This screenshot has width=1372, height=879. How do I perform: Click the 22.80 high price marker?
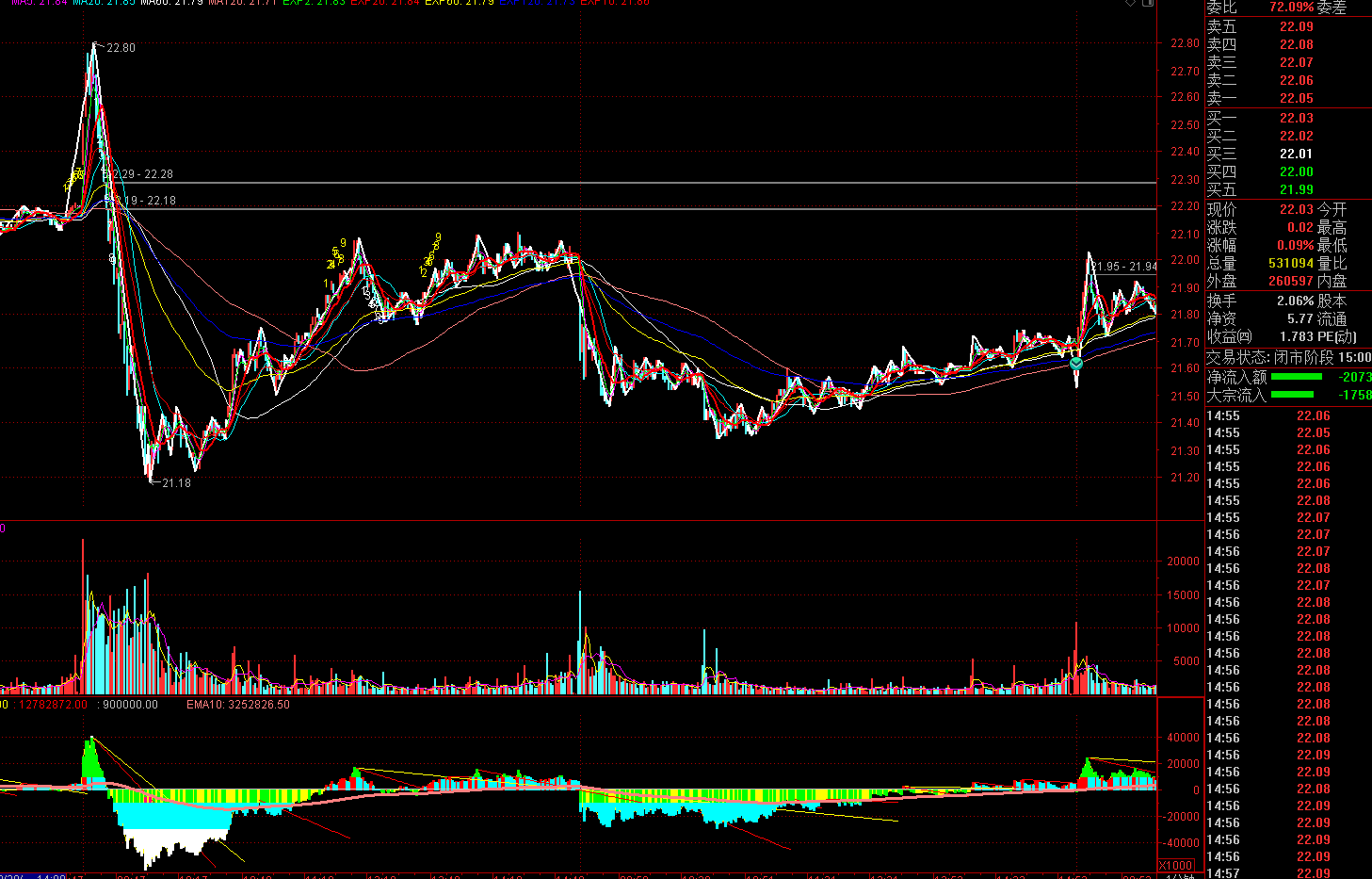[x=121, y=48]
